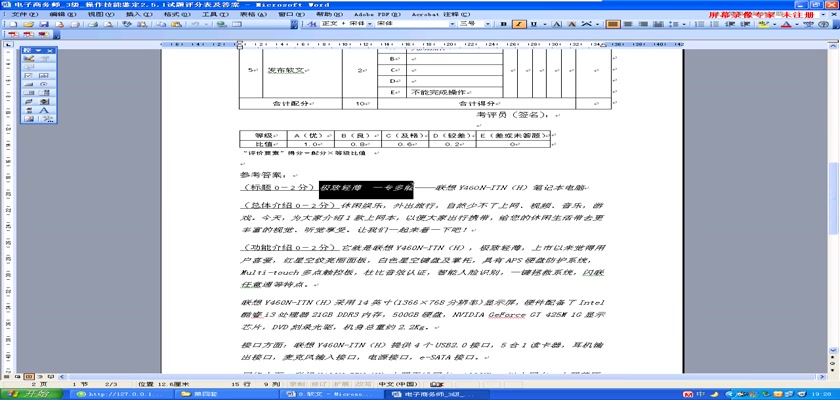Screen dimensions: 840x400
Task: Open the 格式(O) menu
Action: [x=177, y=14]
